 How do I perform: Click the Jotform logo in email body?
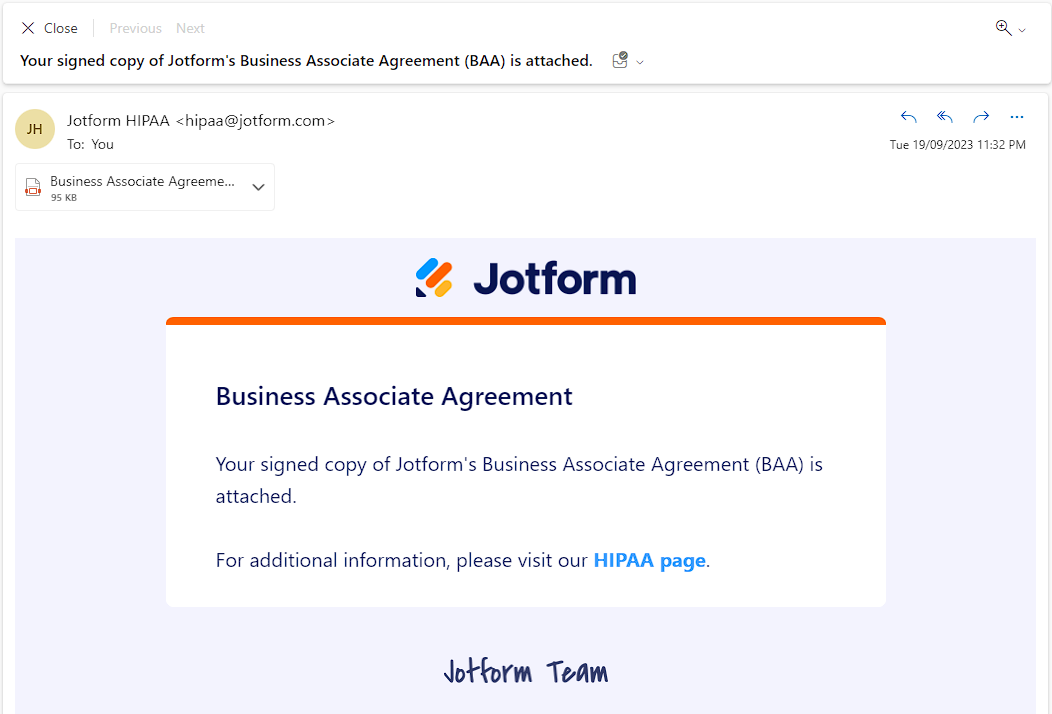coord(526,278)
